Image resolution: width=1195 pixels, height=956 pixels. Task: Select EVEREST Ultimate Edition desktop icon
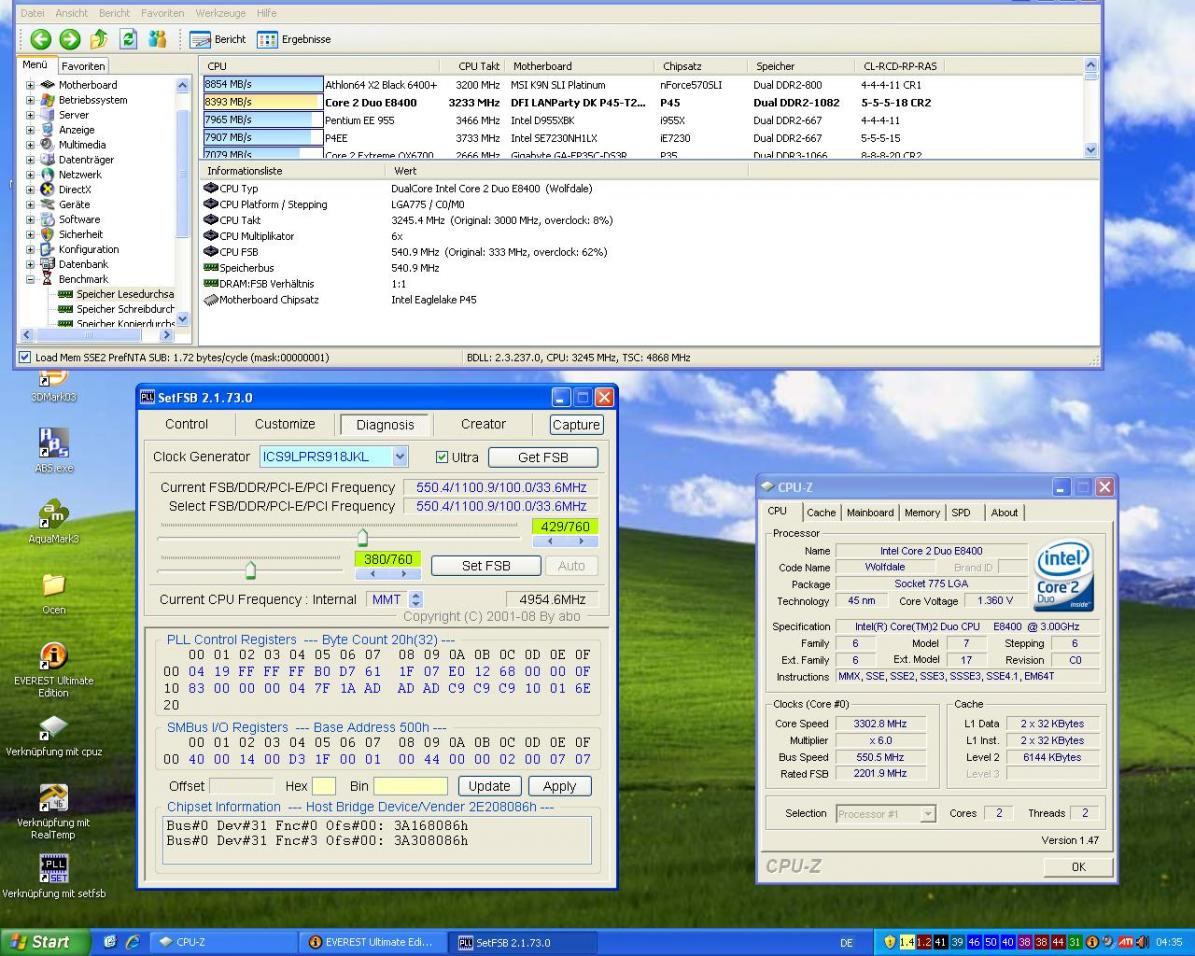[53, 669]
